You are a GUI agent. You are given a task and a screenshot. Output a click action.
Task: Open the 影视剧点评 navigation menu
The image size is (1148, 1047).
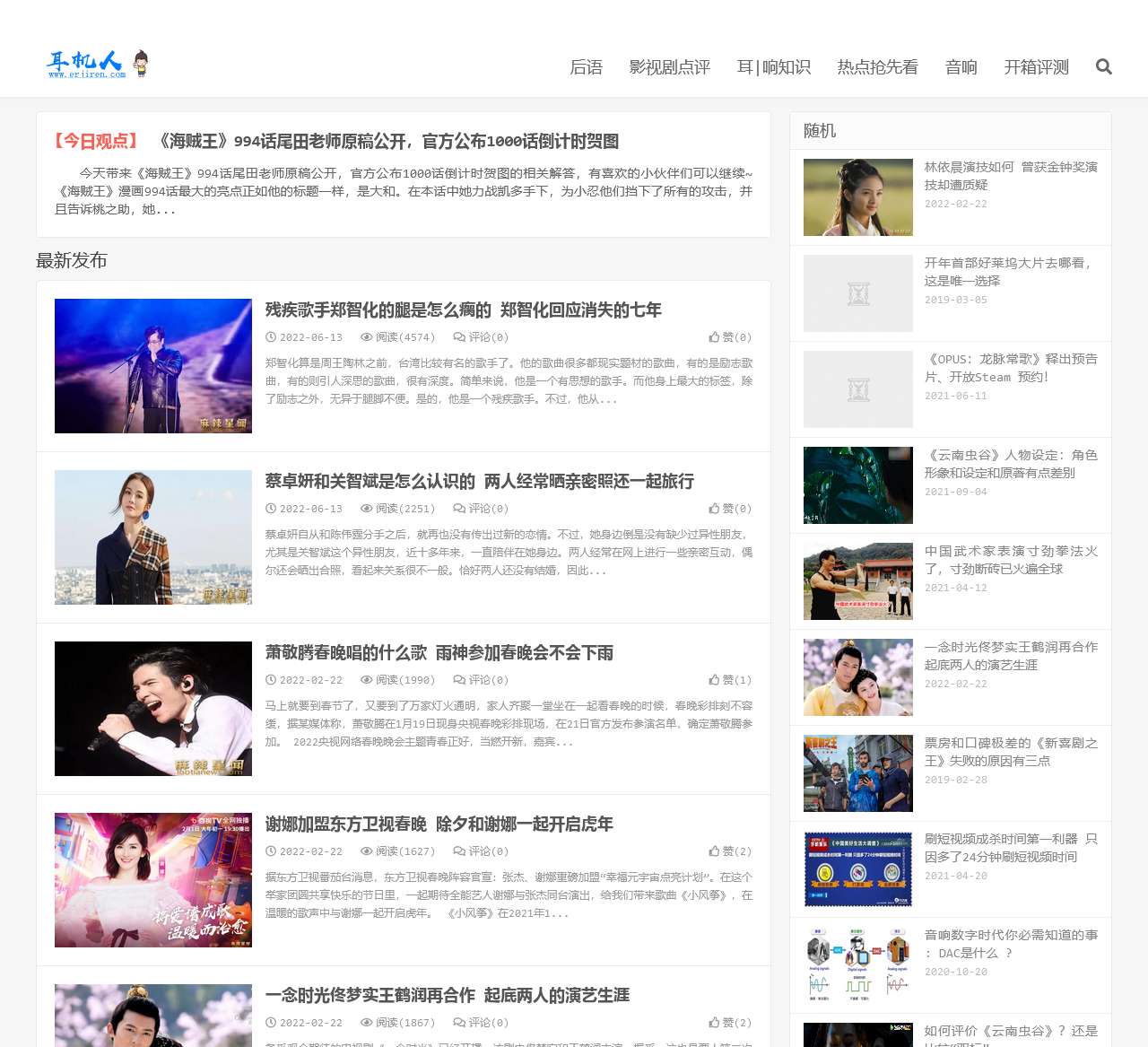point(669,67)
